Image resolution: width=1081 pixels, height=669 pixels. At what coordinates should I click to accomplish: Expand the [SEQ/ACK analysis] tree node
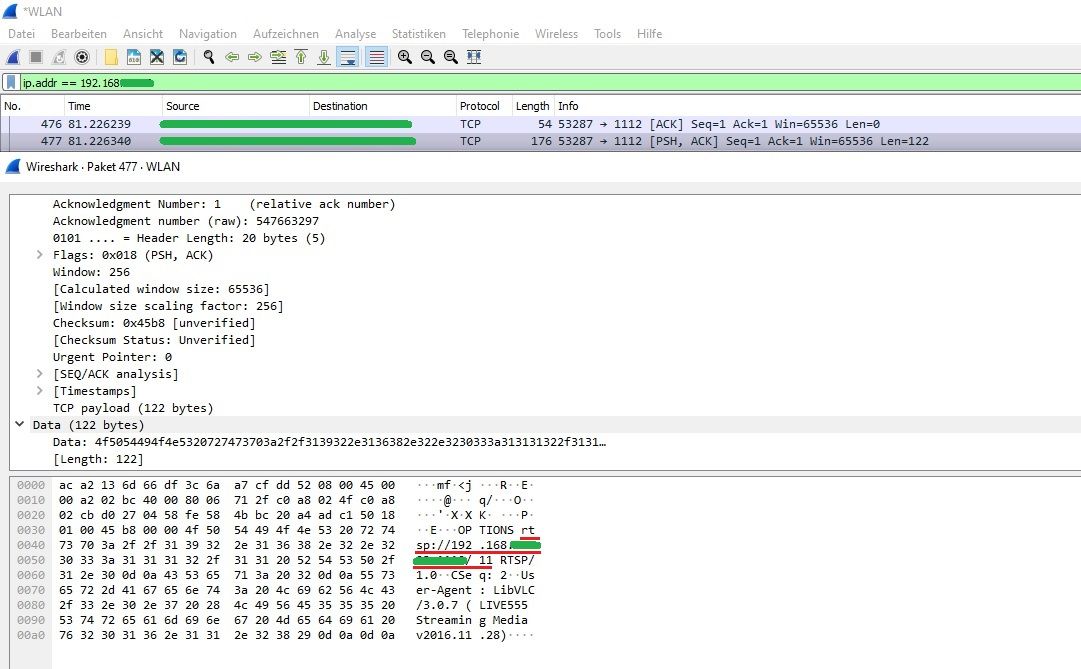coord(40,374)
